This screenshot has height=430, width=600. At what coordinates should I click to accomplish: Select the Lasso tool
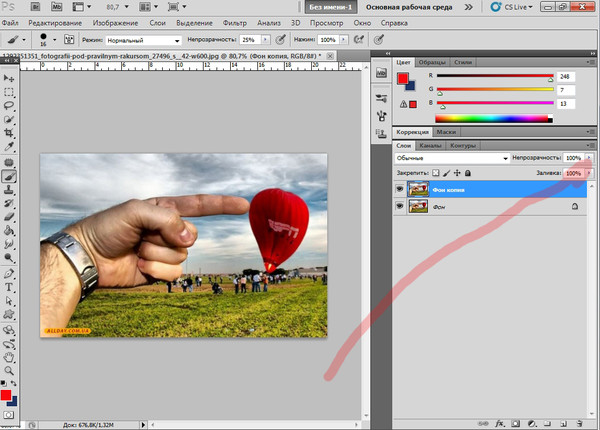click(9, 106)
